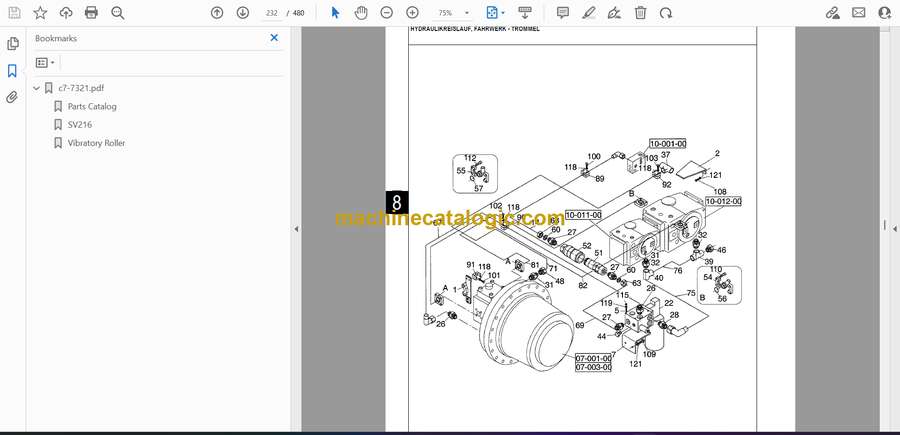Select the arrow selection tool
Image resolution: width=900 pixels, height=435 pixels.
336,13
